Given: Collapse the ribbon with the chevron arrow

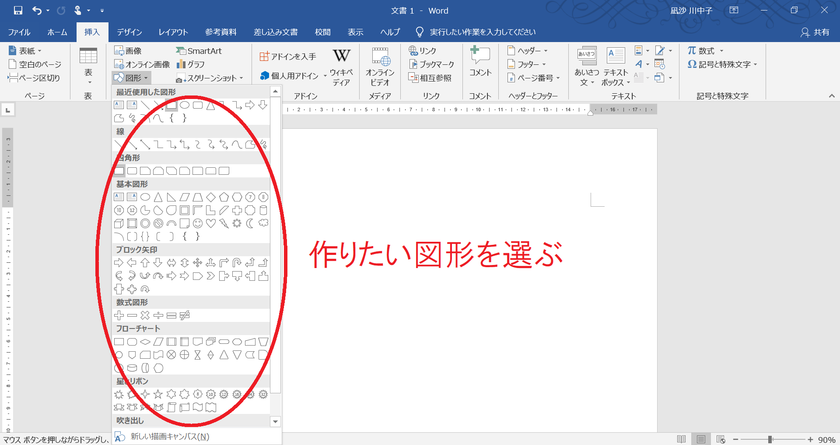Looking at the screenshot, I should tap(831, 96).
